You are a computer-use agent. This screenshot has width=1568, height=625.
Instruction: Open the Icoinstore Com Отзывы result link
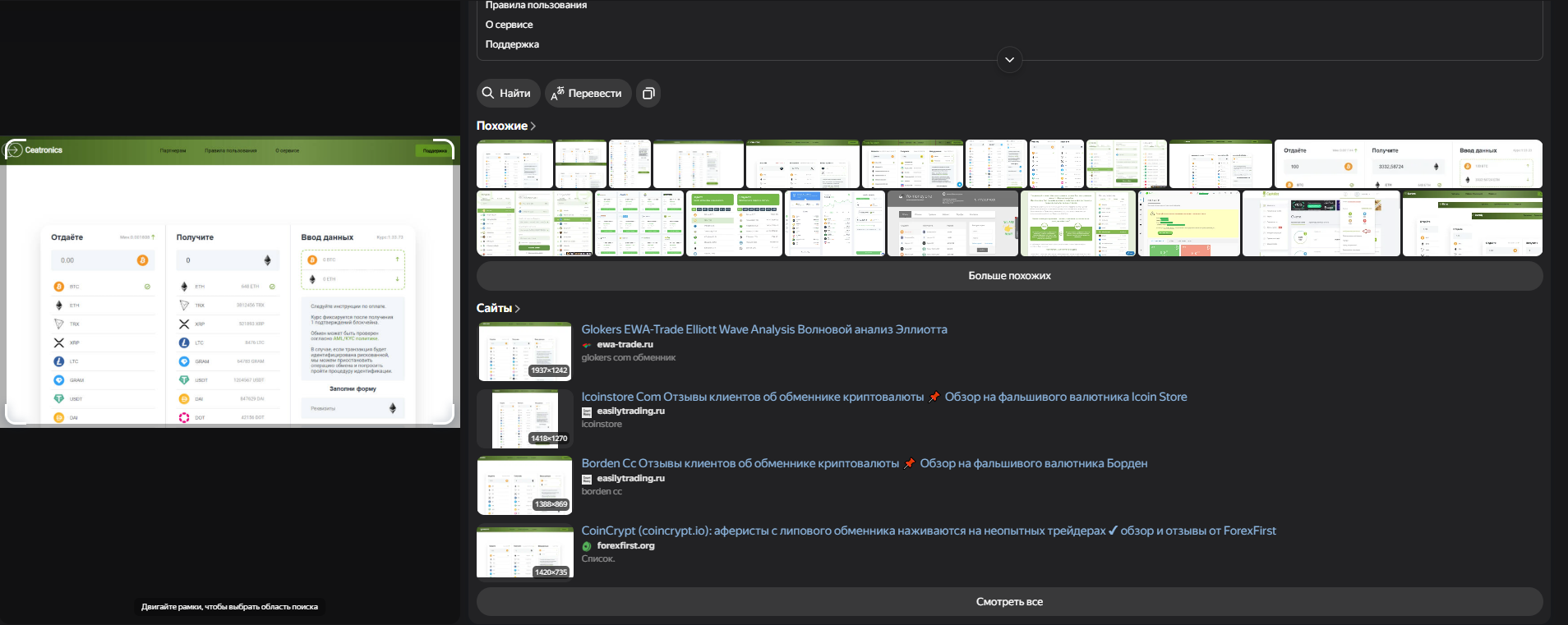point(884,397)
